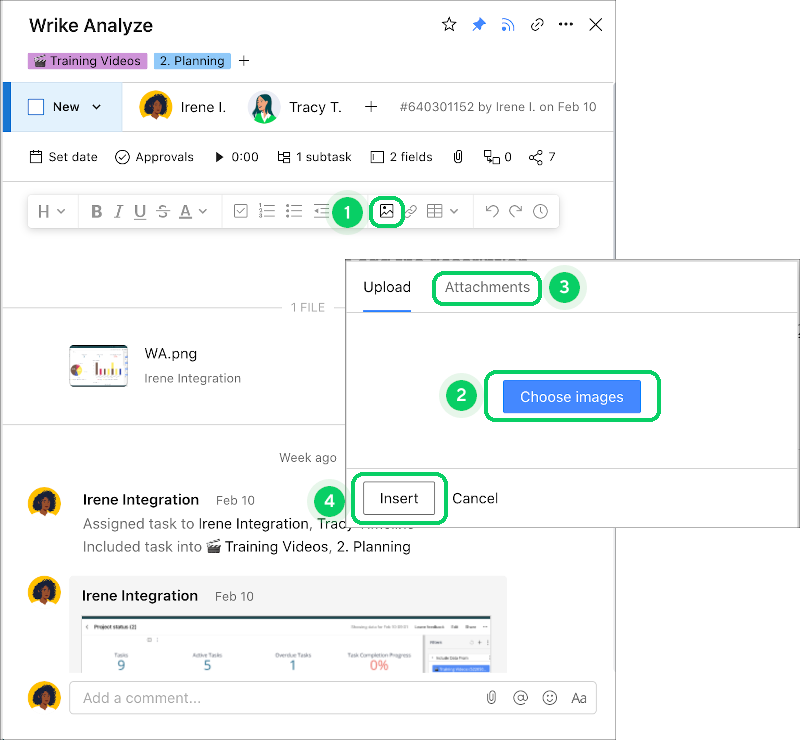Click assignee Tracy T. avatar

click(x=264, y=107)
